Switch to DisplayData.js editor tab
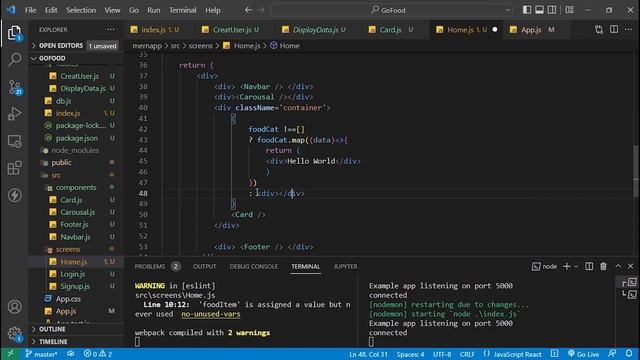 click(317, 29)
